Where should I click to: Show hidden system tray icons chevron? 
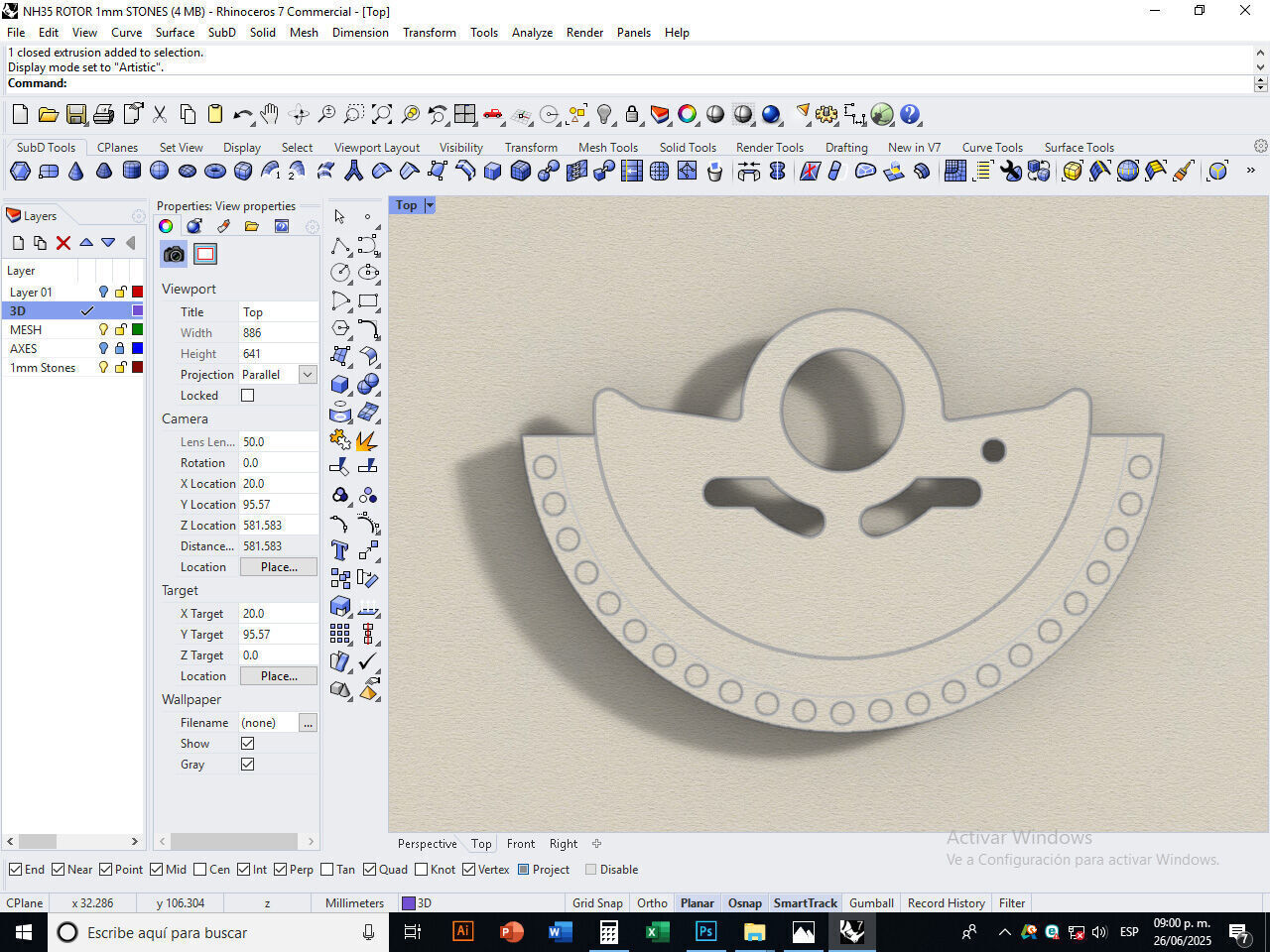point(1004,932)
